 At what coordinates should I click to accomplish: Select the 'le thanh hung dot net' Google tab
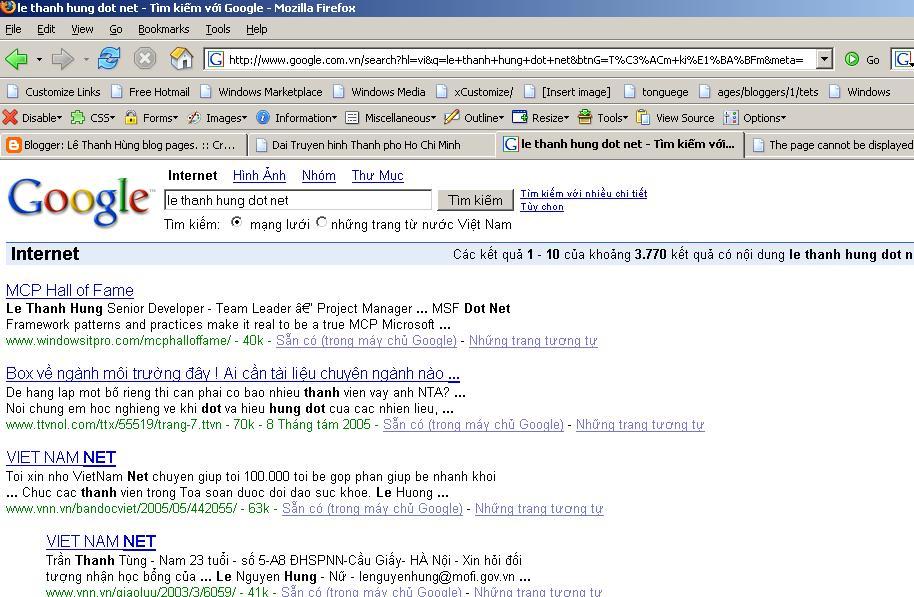620,144
